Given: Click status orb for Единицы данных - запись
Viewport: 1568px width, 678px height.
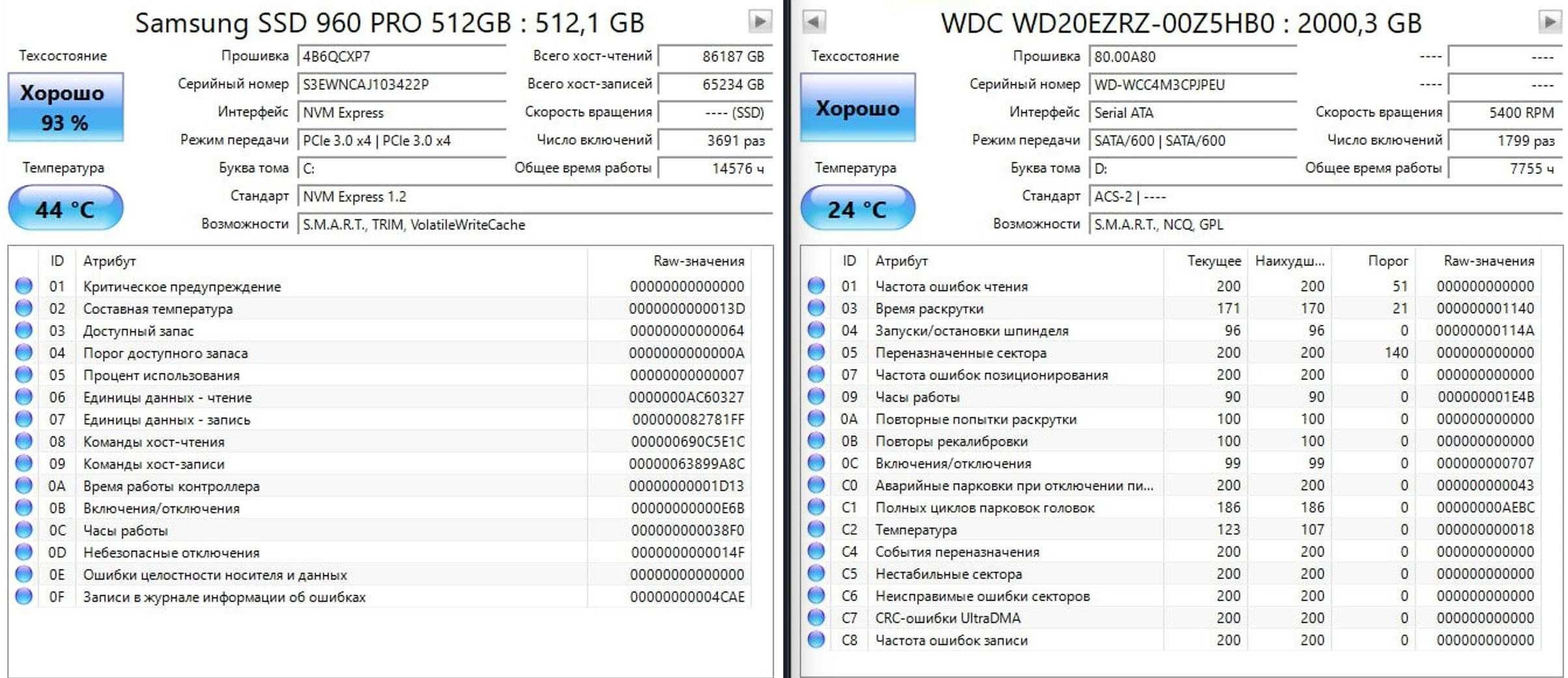Looking at the screenshot, I should tap(23, 419).
